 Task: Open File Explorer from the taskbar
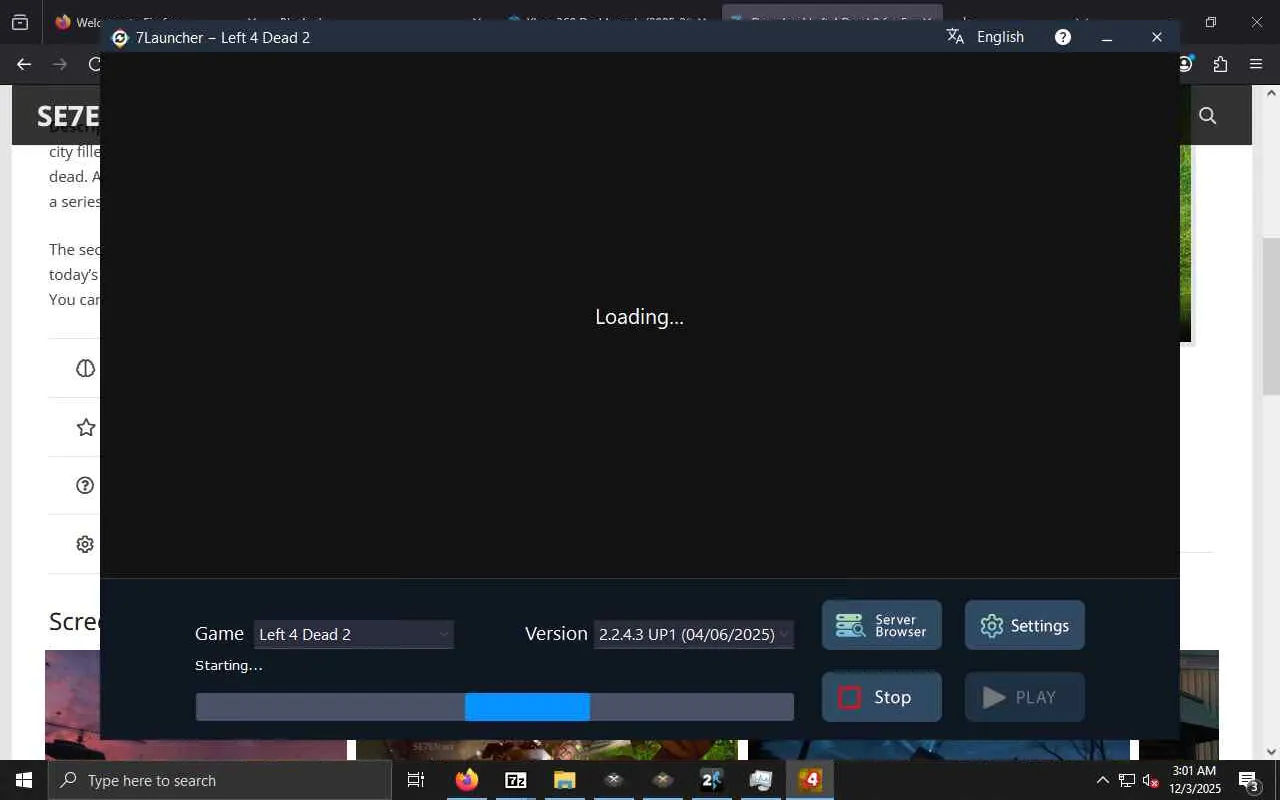click(564, 780)
